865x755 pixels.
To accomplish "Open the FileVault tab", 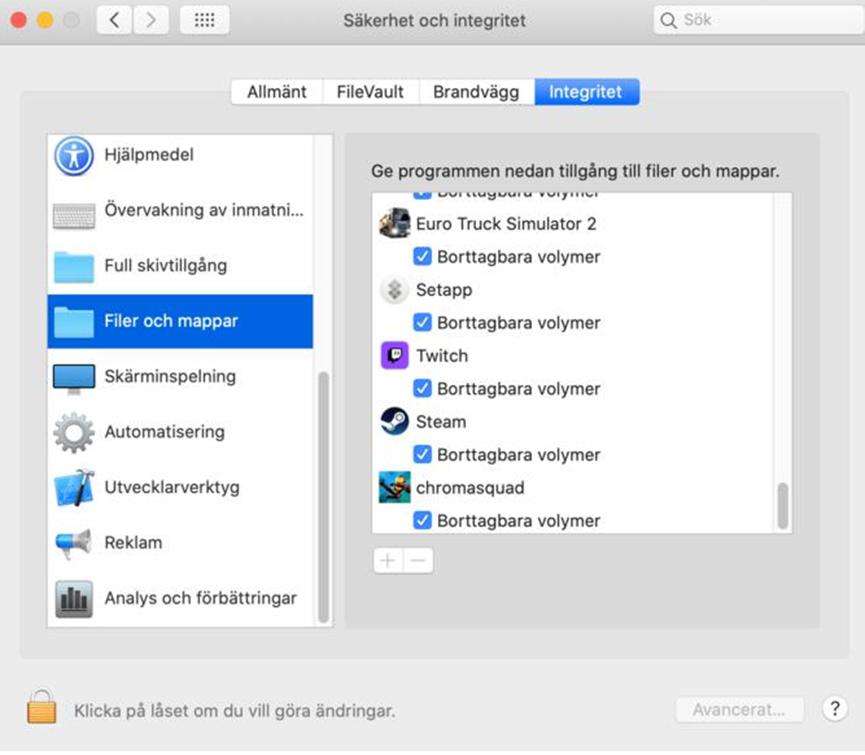I will 370,92.
